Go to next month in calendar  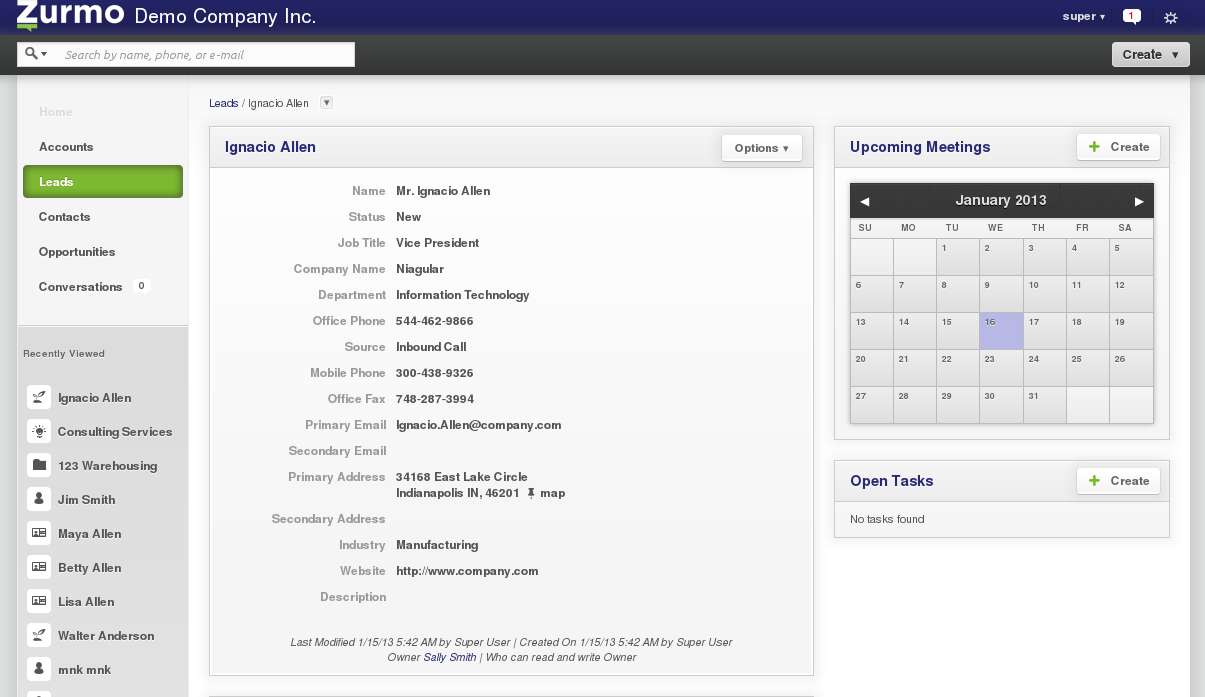tap(1139, 201)
